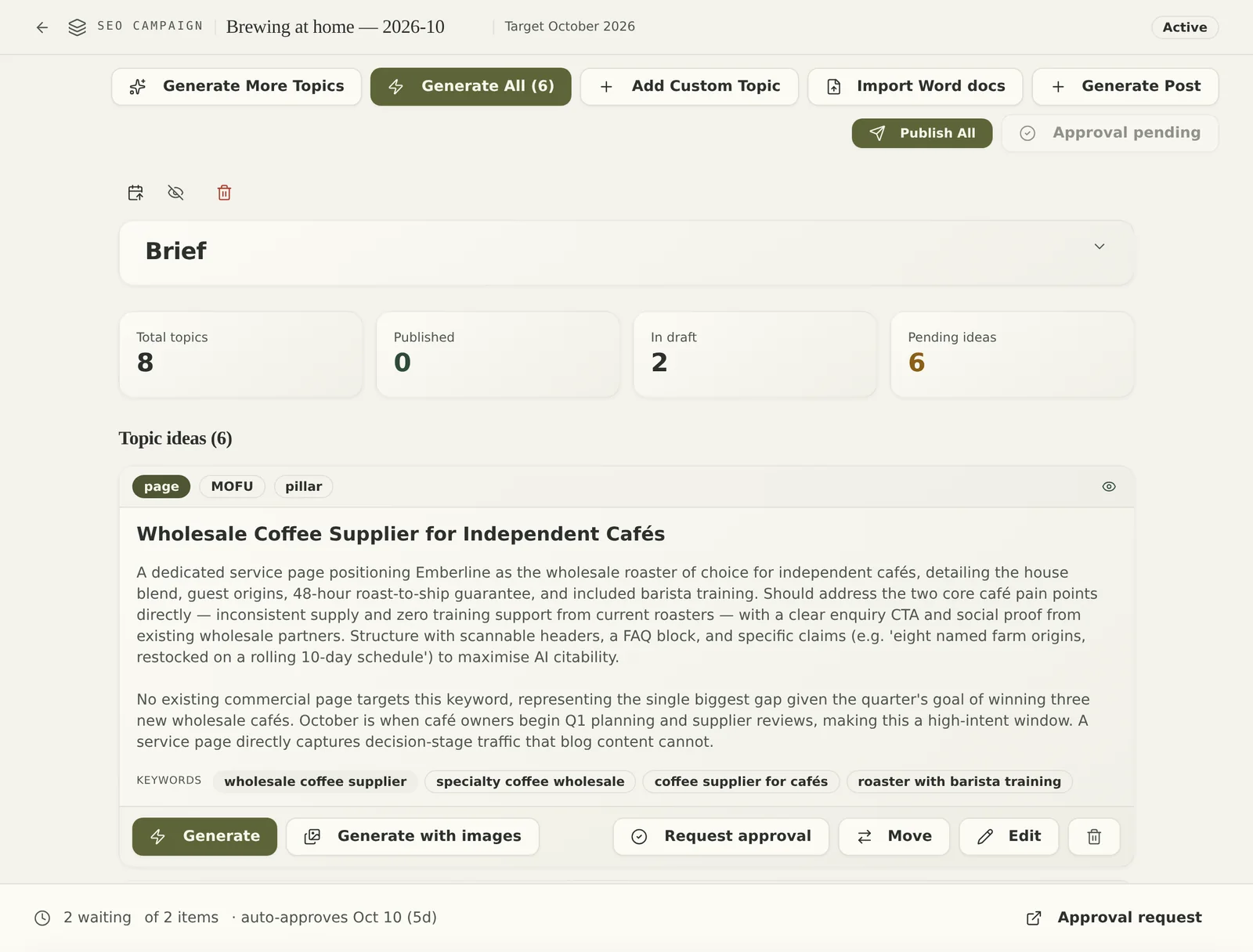Click keyword 'wholesale coffee supplier'

(316, 781)
